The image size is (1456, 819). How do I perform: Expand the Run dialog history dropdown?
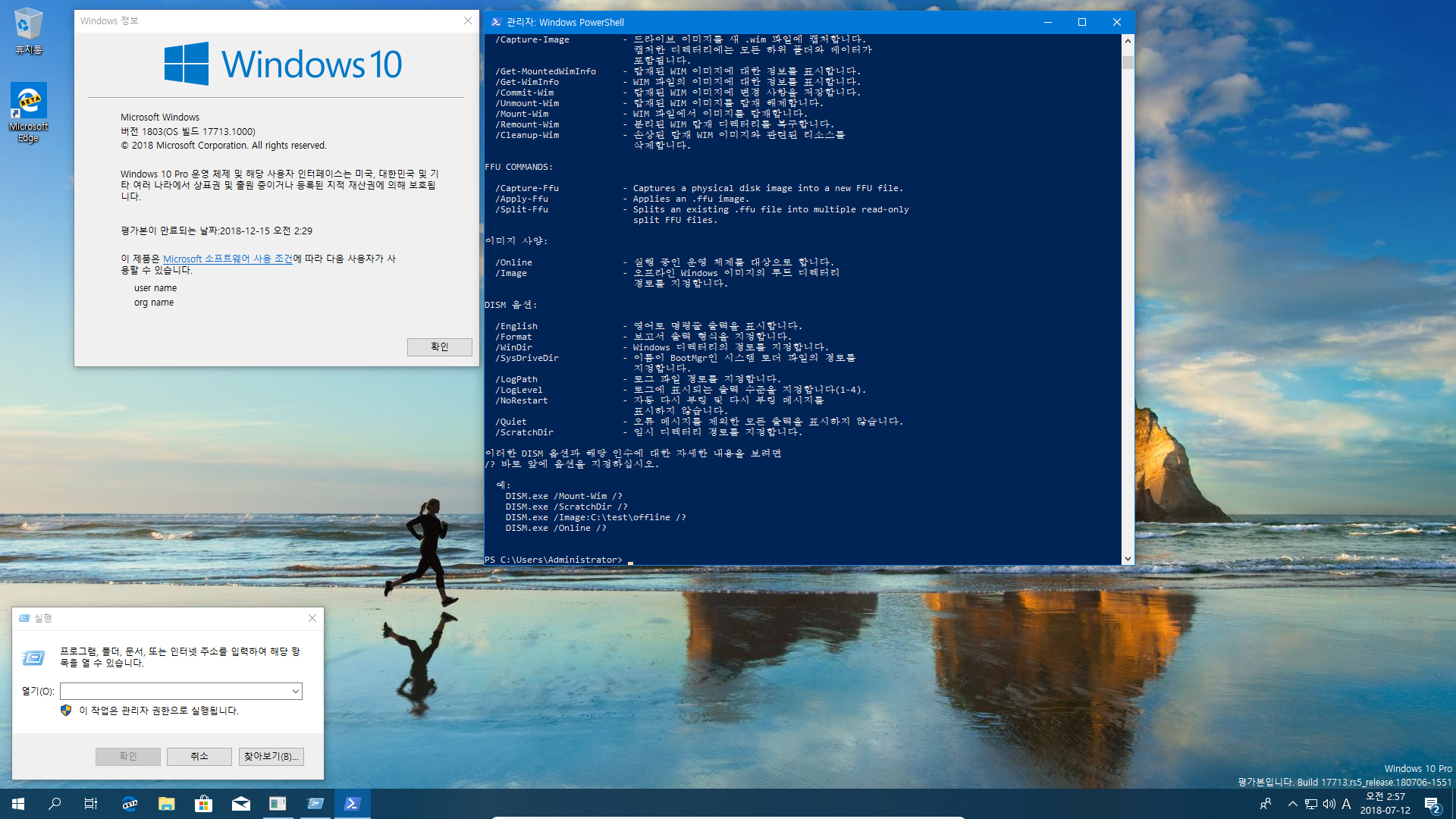295,691
